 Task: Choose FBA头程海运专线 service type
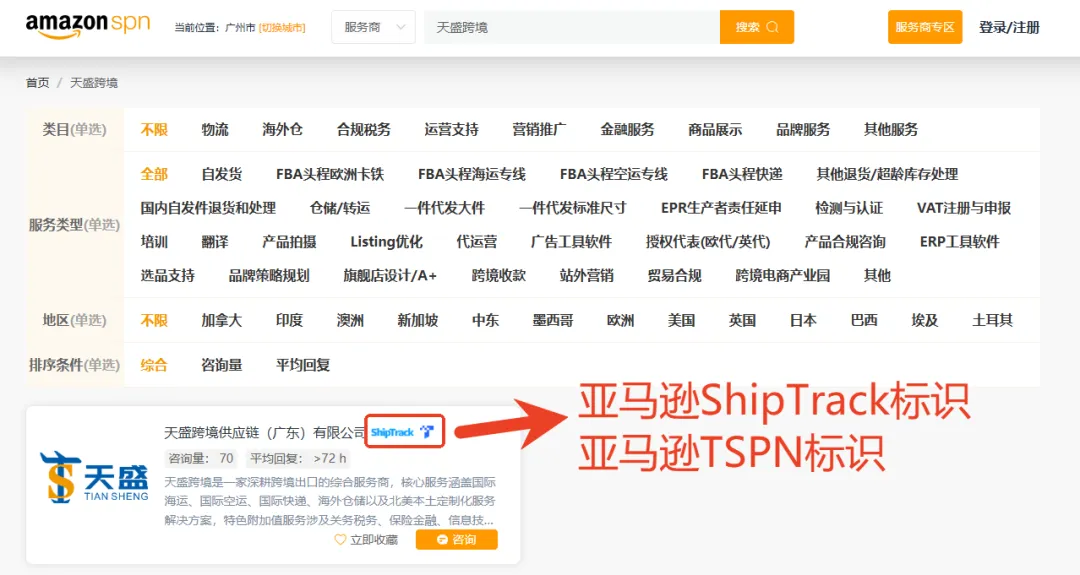pyautogui.click(x=472, y=174)
